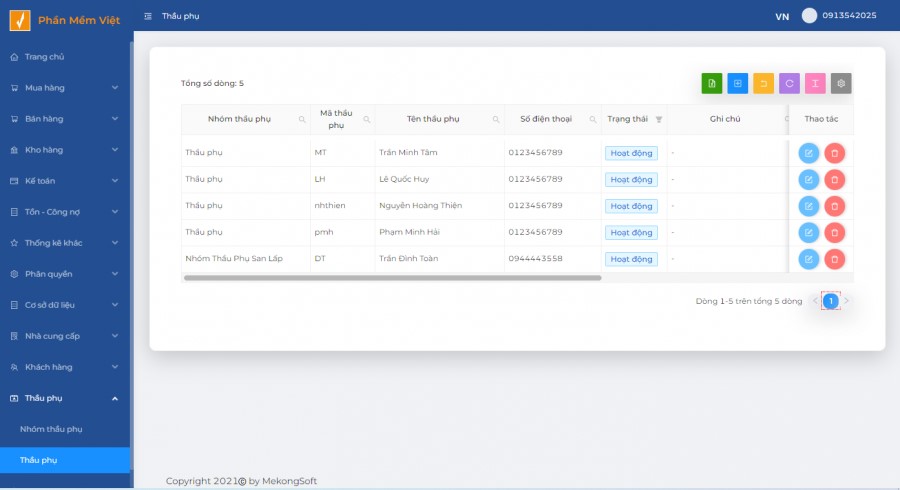Viewport: 900px width, 490px height.
Task: Expand the Thống kê khác menu
Action: [x=65, y=243]
